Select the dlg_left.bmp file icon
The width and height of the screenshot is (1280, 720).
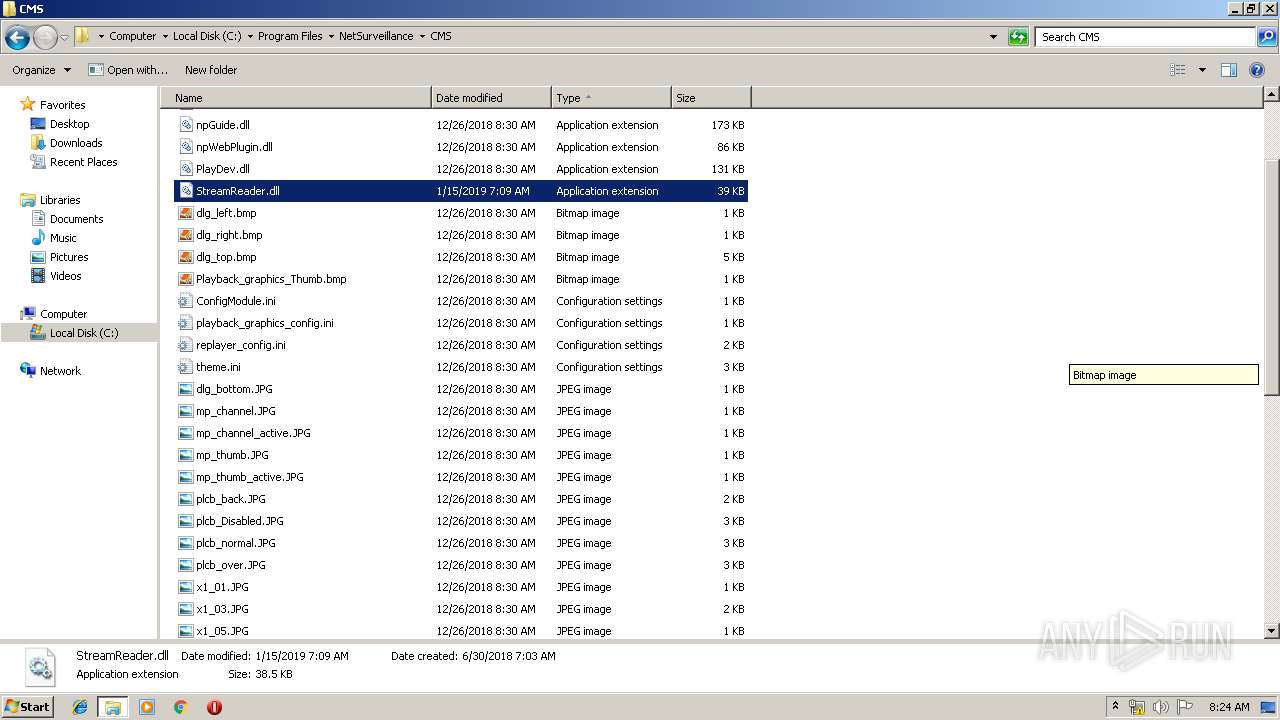(186, 213)
